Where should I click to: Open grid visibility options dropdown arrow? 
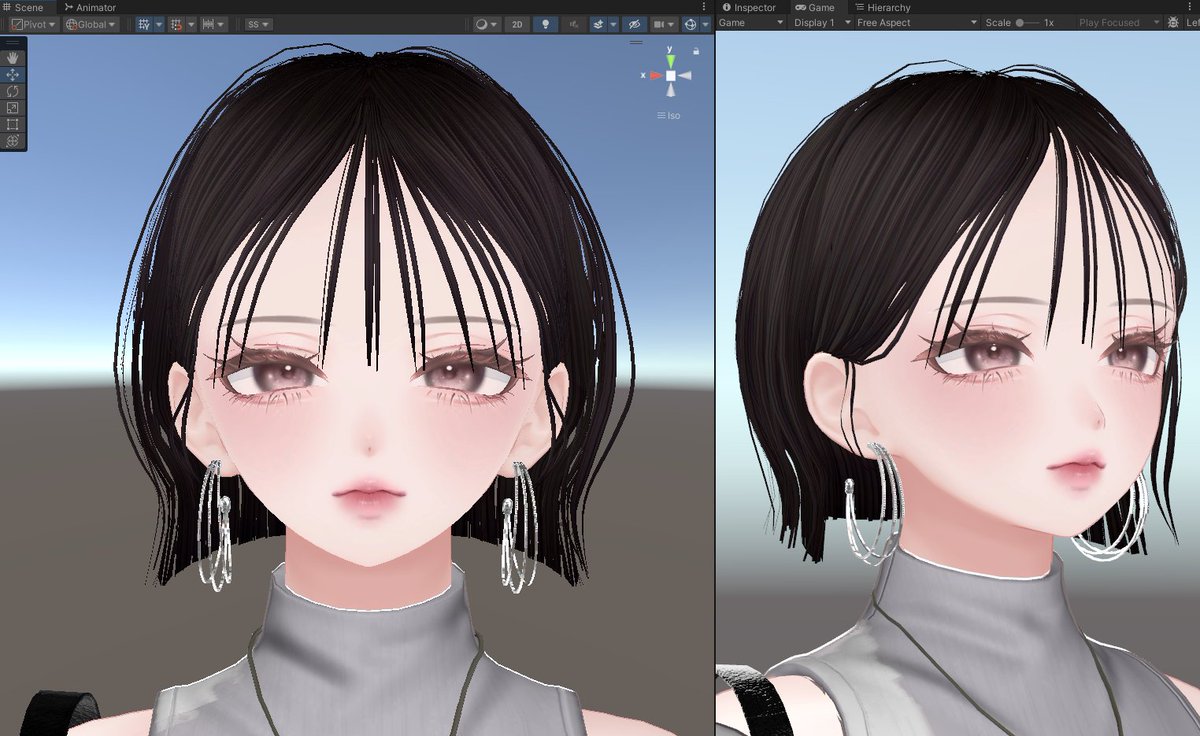click(158, 24)
